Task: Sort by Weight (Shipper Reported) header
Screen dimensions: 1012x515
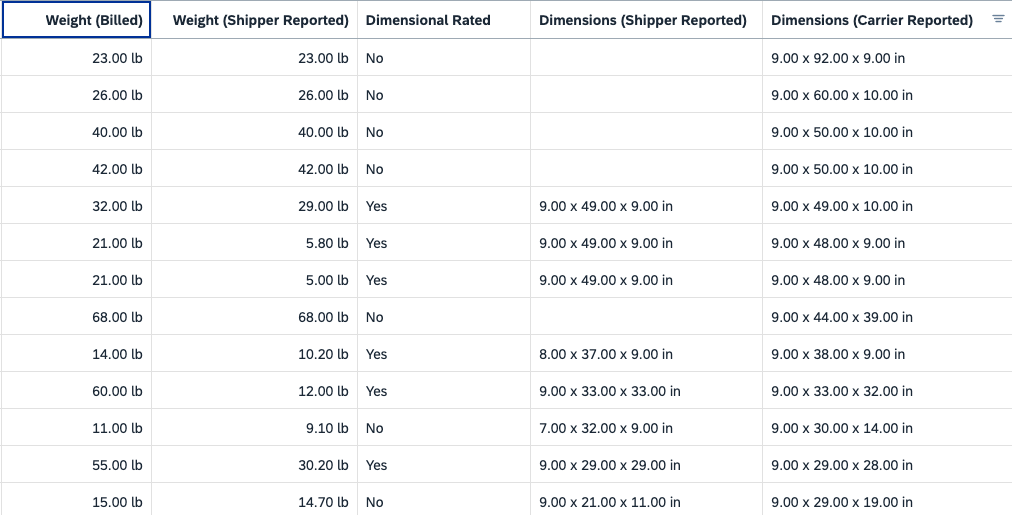Action: [254, 20]
